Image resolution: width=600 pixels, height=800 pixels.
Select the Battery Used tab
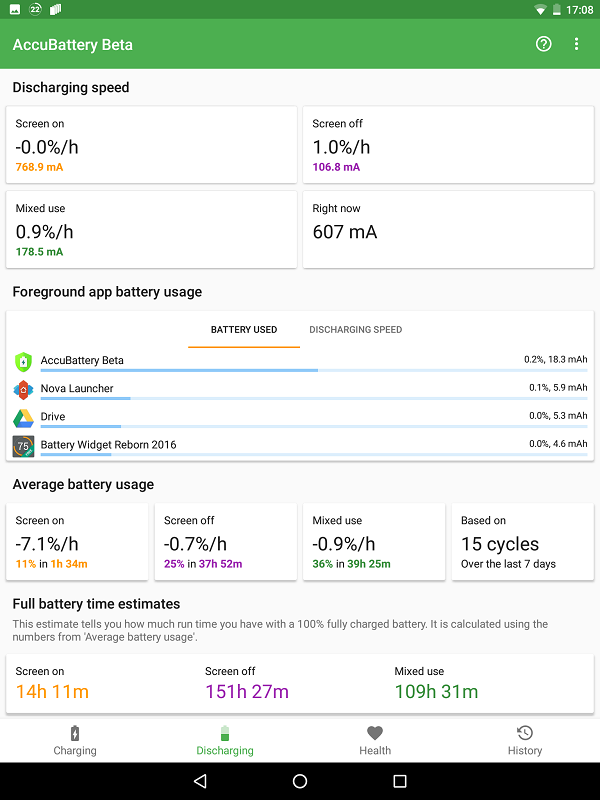click(244, 330)
